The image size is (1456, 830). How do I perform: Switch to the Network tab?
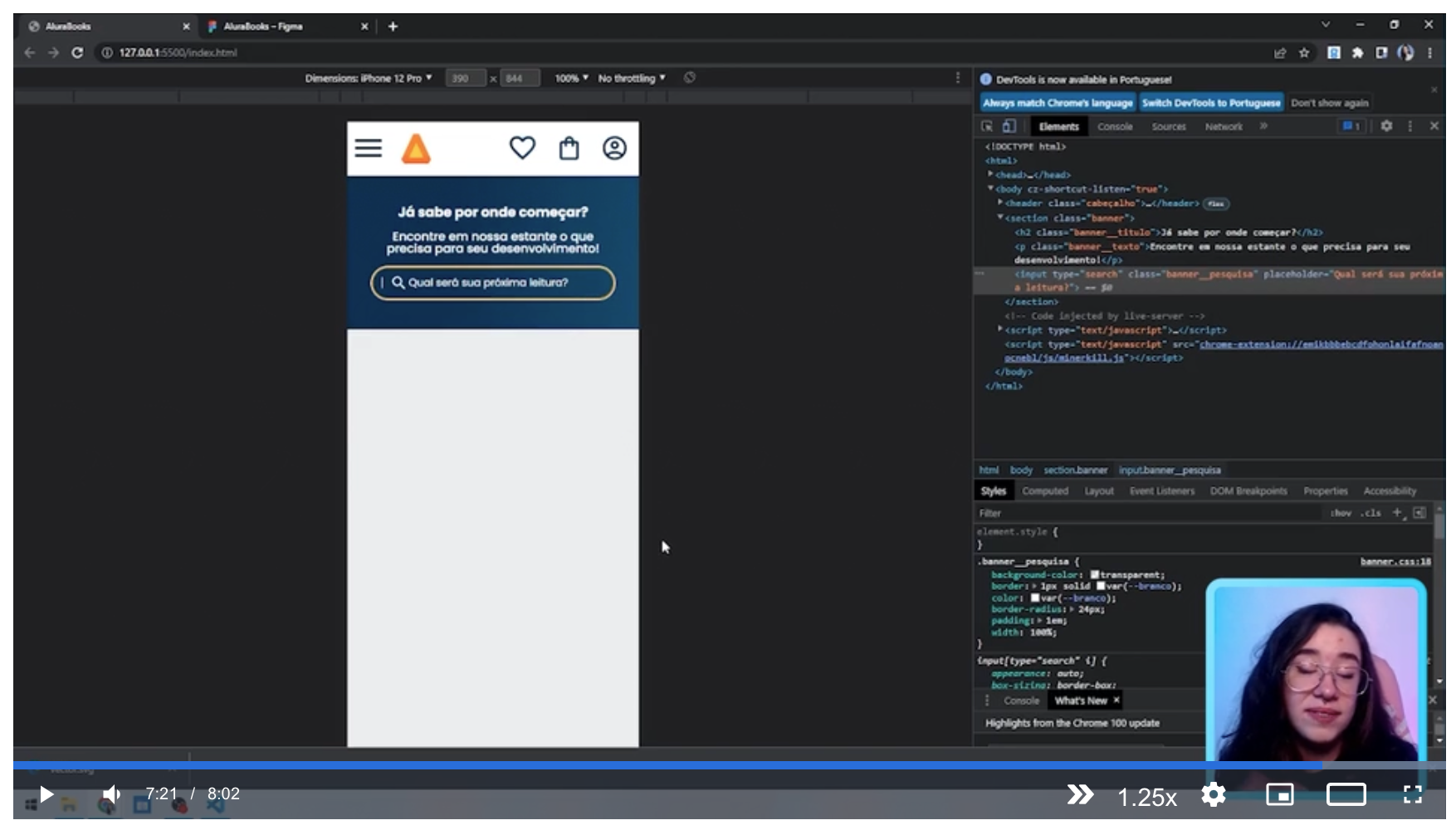tap(1224, 126)
